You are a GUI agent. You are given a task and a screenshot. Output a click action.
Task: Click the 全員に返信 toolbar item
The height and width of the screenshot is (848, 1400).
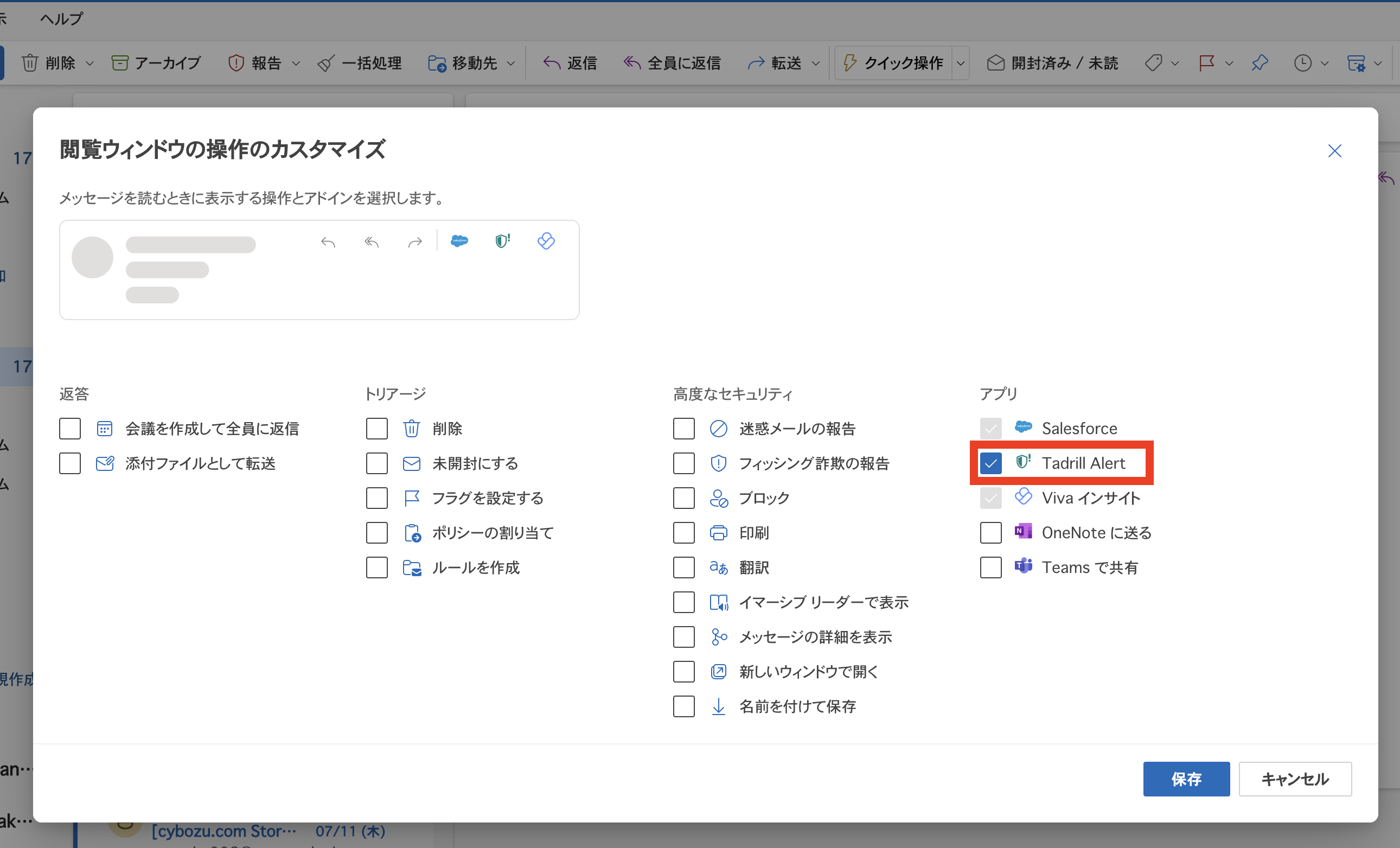tap(672, 62)
